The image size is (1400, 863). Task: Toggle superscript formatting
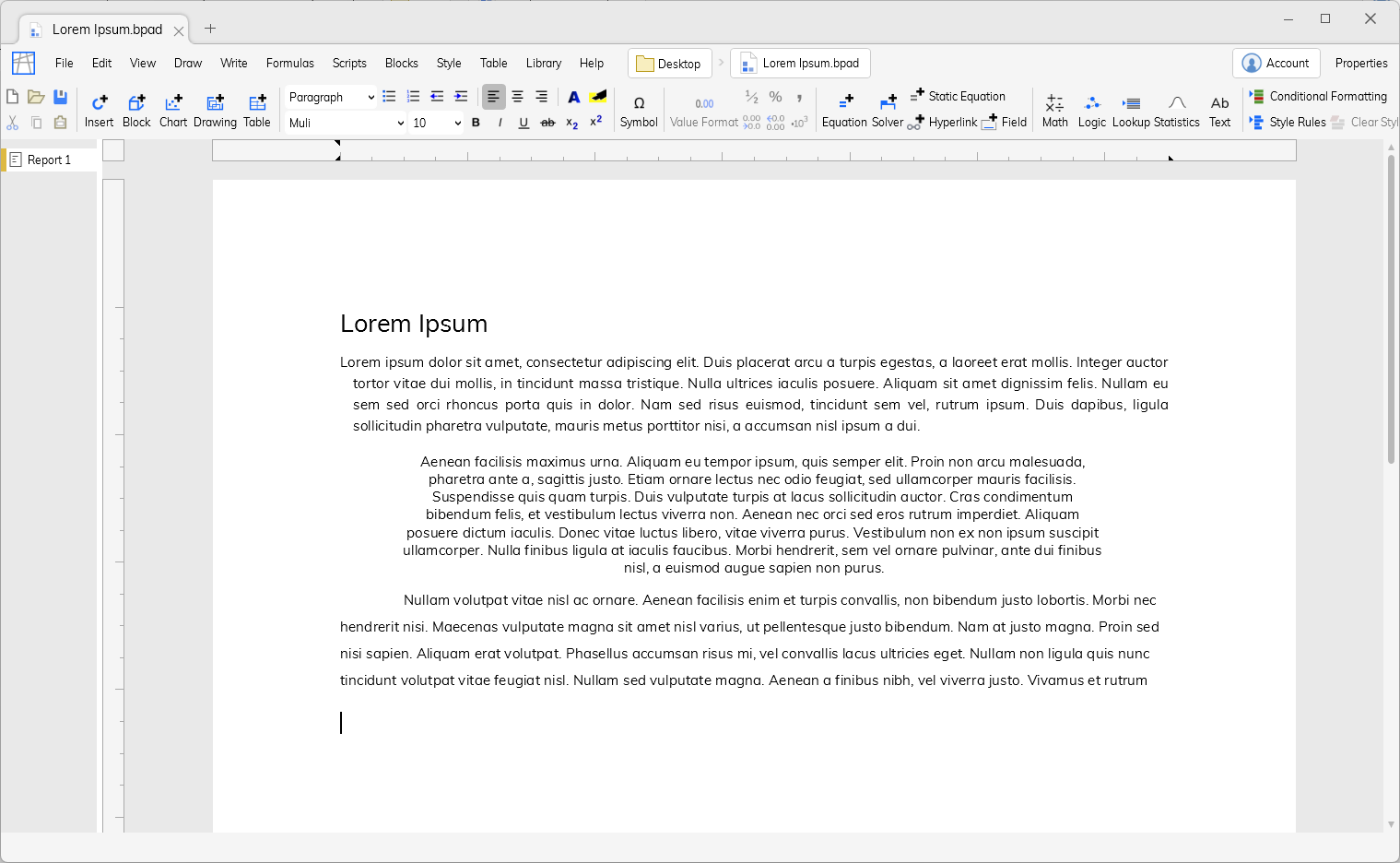595,122
